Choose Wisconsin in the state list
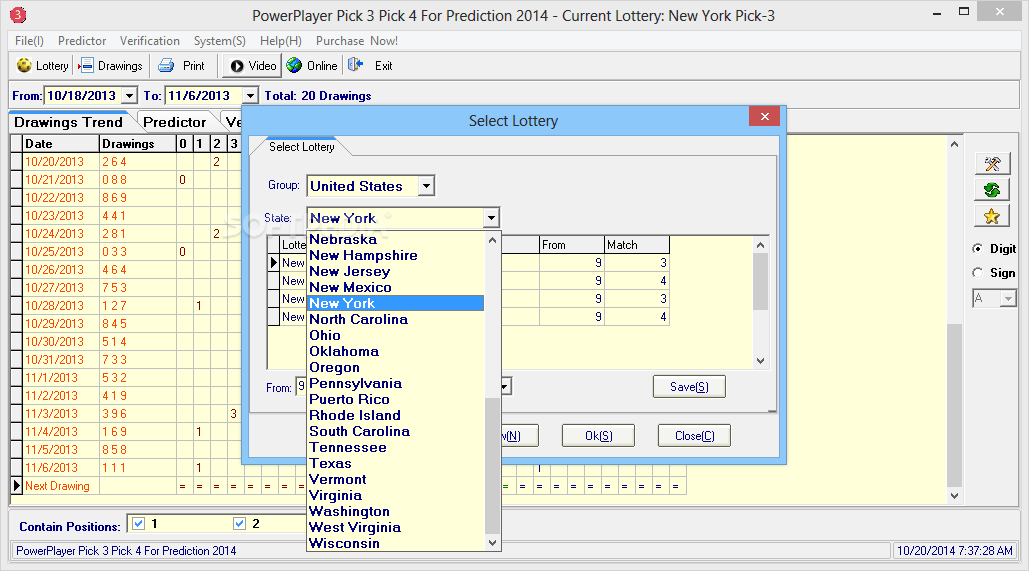This screenshot has width=1029, height=571. 396,543
